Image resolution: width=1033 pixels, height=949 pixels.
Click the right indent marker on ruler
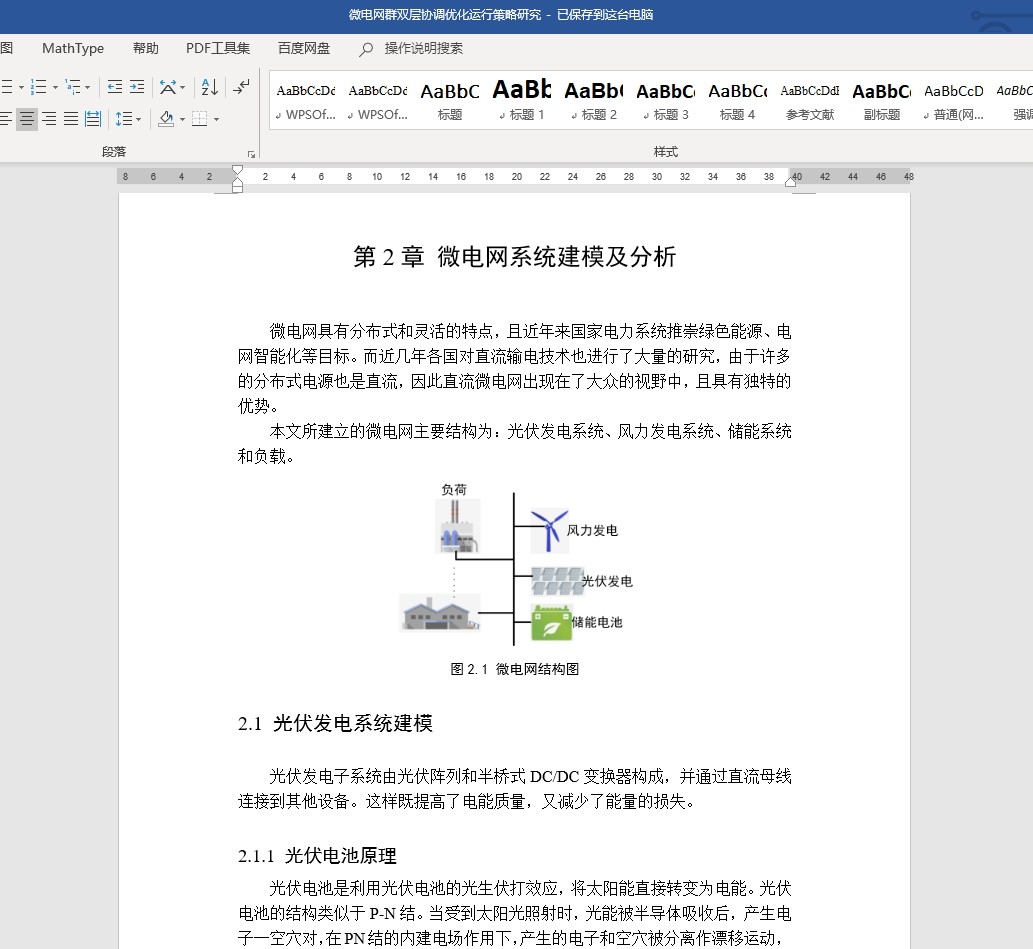coord(791,182)
